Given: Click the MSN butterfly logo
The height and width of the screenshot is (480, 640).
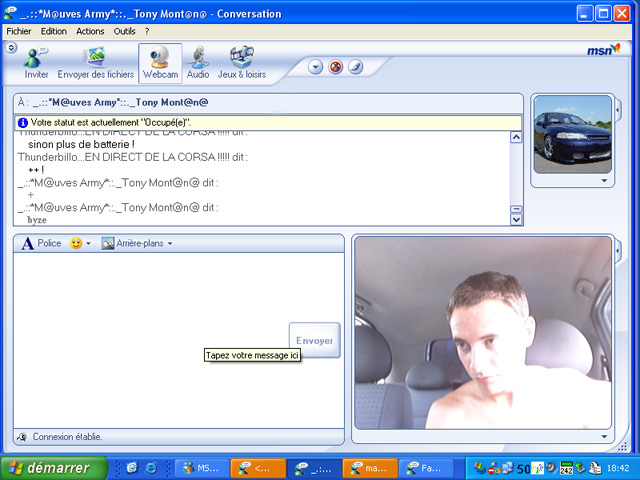Looking at the screenshot, I should coord(603,50).
